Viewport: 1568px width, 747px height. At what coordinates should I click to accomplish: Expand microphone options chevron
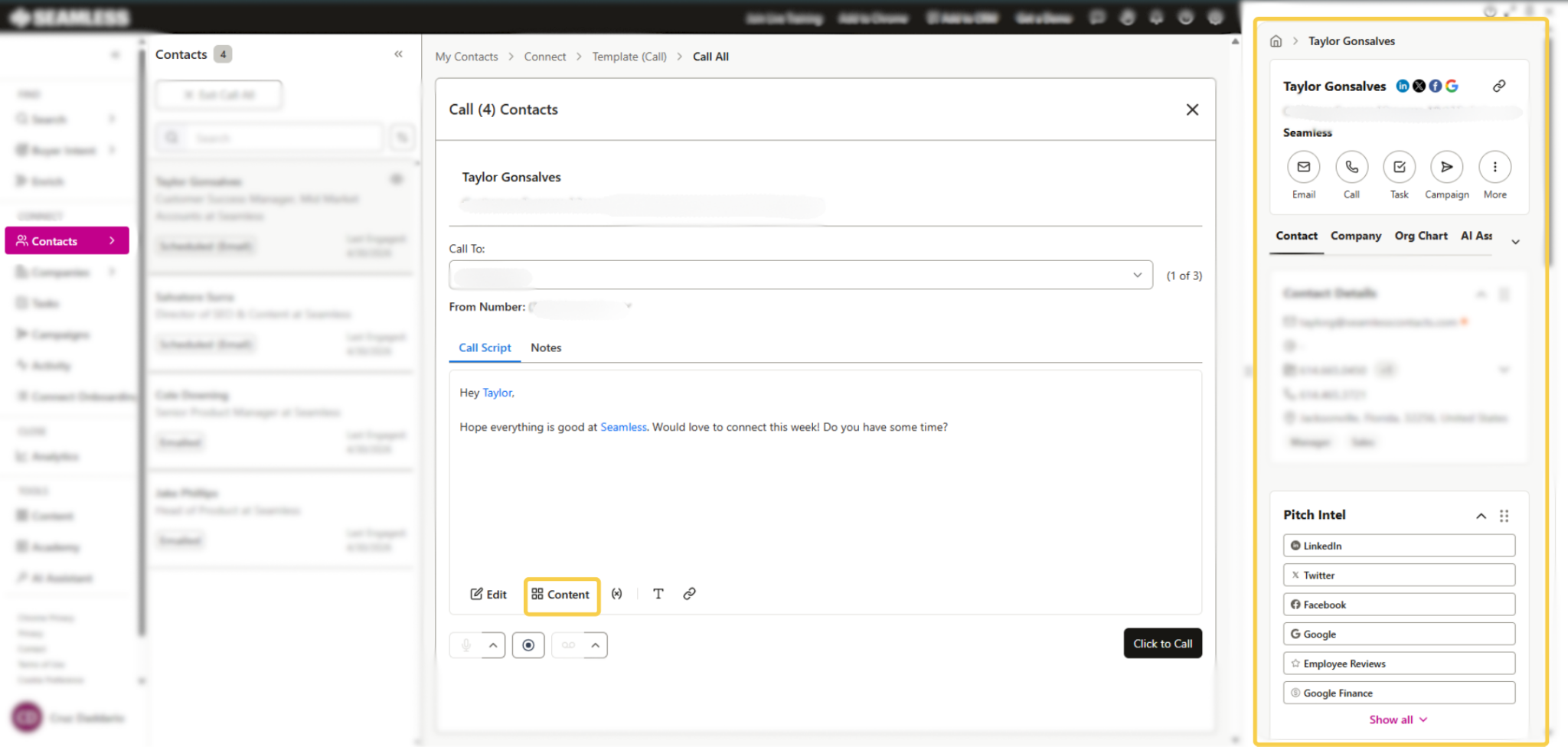pos(493,645)
